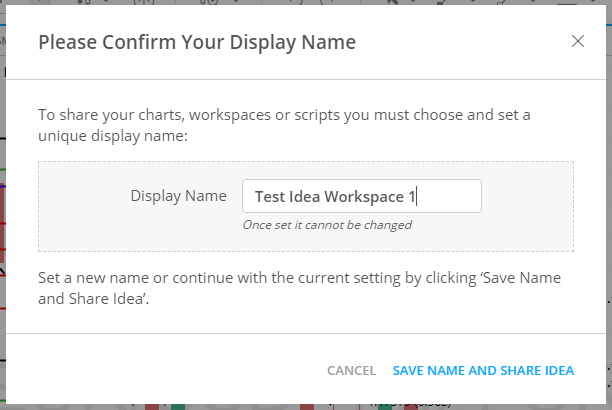Click blank header space beside the dialog title
The height and width of the screenshot is (410, 612).
(x=460, y=42)
